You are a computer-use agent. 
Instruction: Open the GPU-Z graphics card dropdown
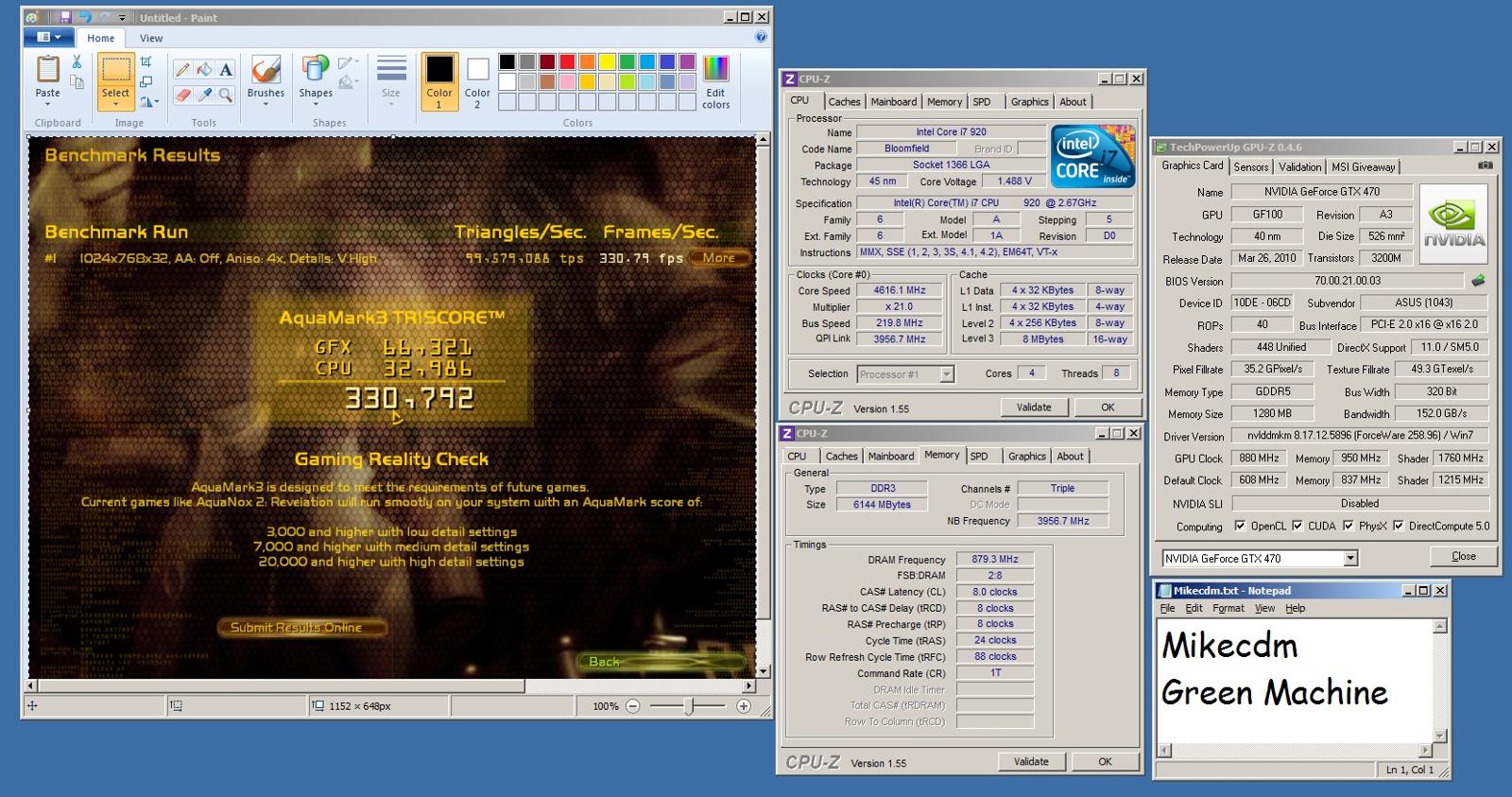click(1350, 558)
